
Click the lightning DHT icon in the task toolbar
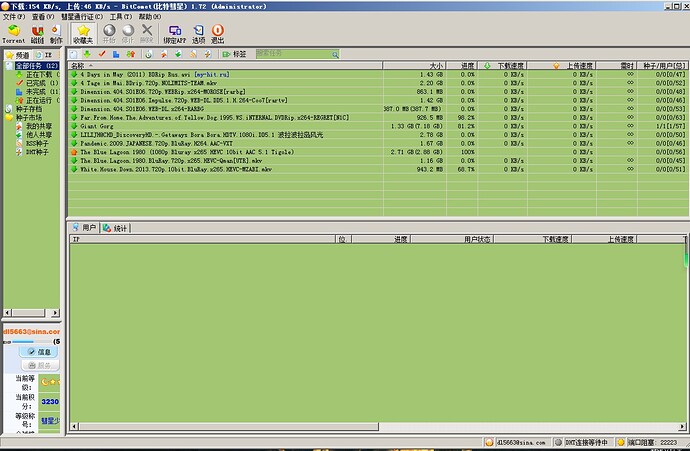coord(208,54)
